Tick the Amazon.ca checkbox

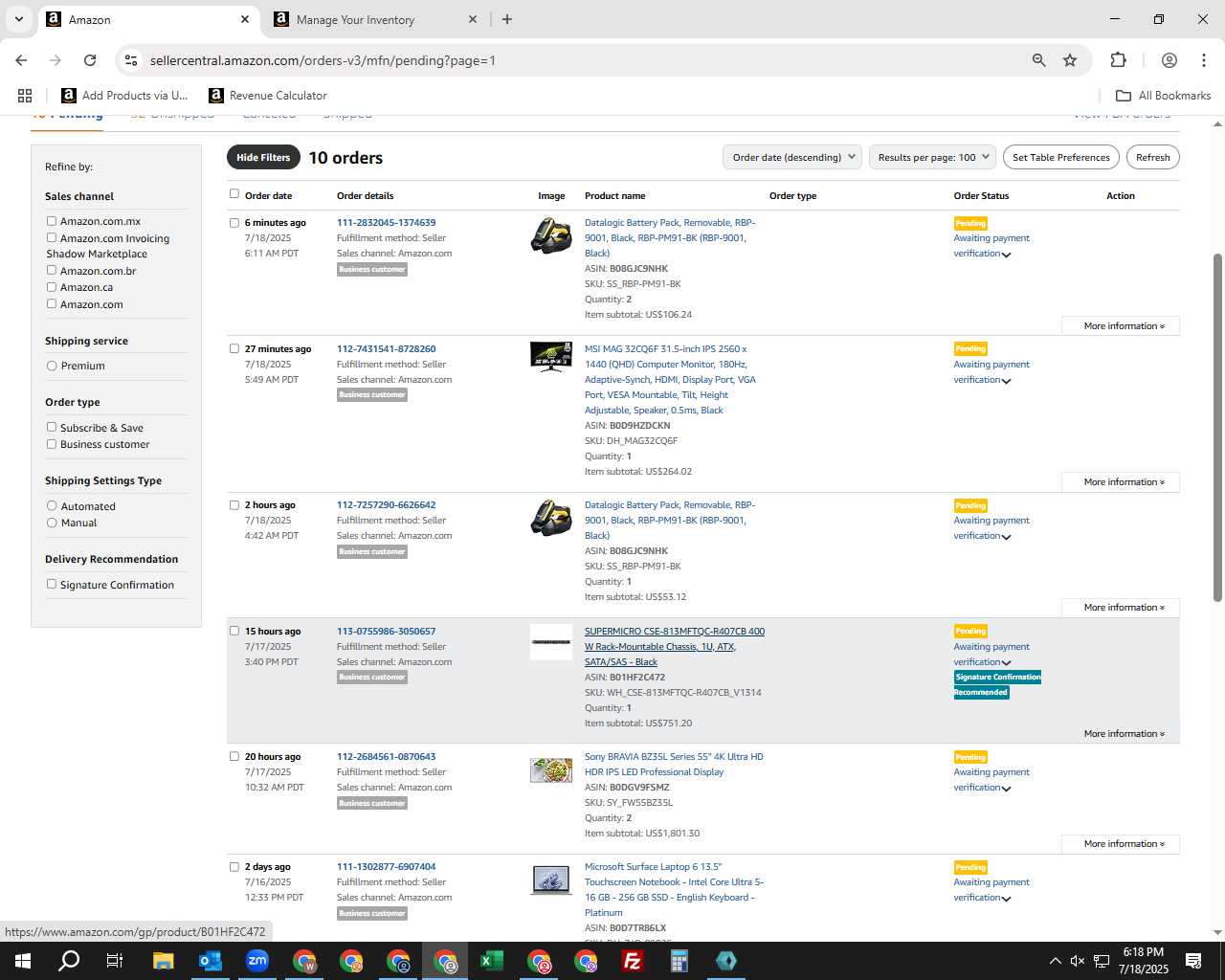52,287
